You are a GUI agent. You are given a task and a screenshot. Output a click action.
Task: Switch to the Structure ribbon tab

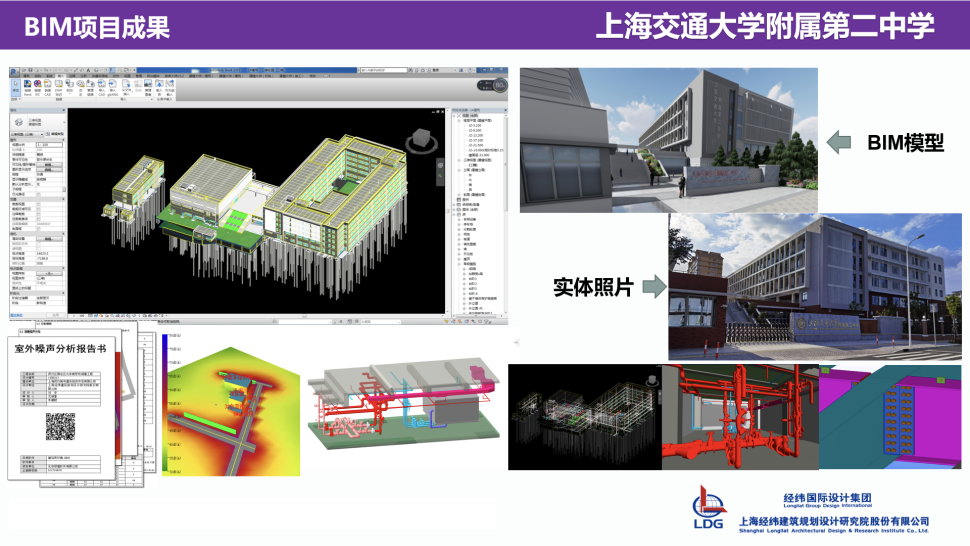pos(38,76)
